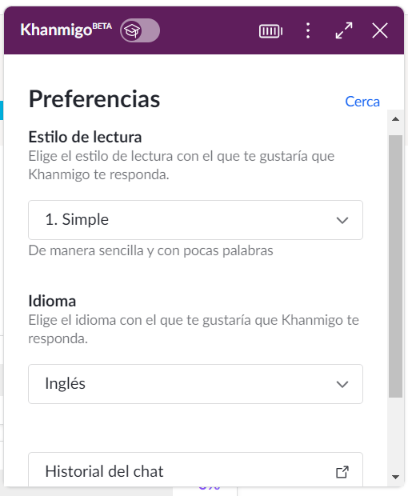Click the battery usage icon

click(x=271, y=31)
